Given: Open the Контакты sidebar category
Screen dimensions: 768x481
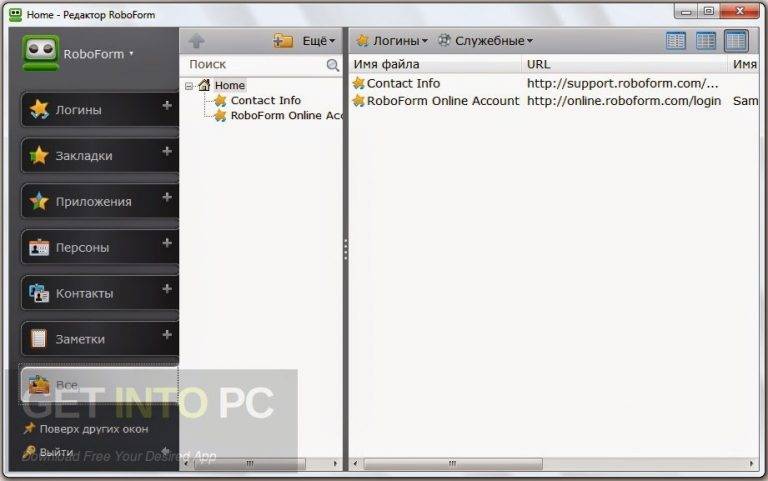Looking at the screenshot, I should click(100, 293).
